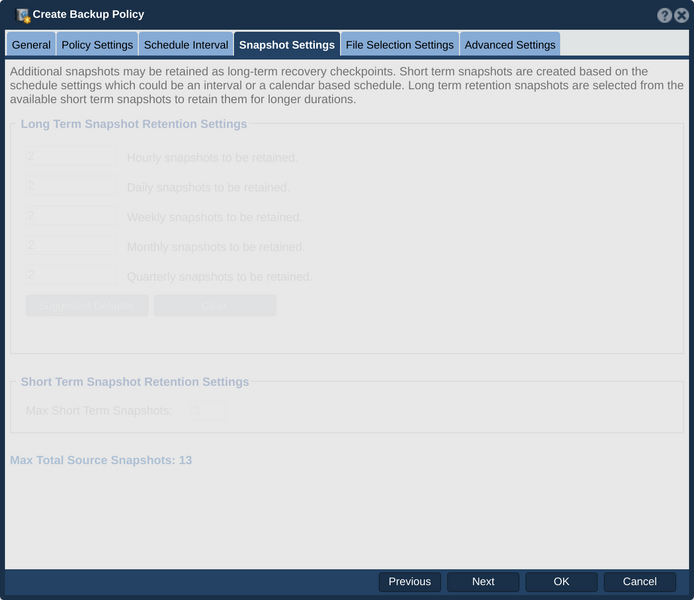
Task: Click the 'Additional snapshots may be retained' description
Action: pyautogui.click(x=347, y=85)
